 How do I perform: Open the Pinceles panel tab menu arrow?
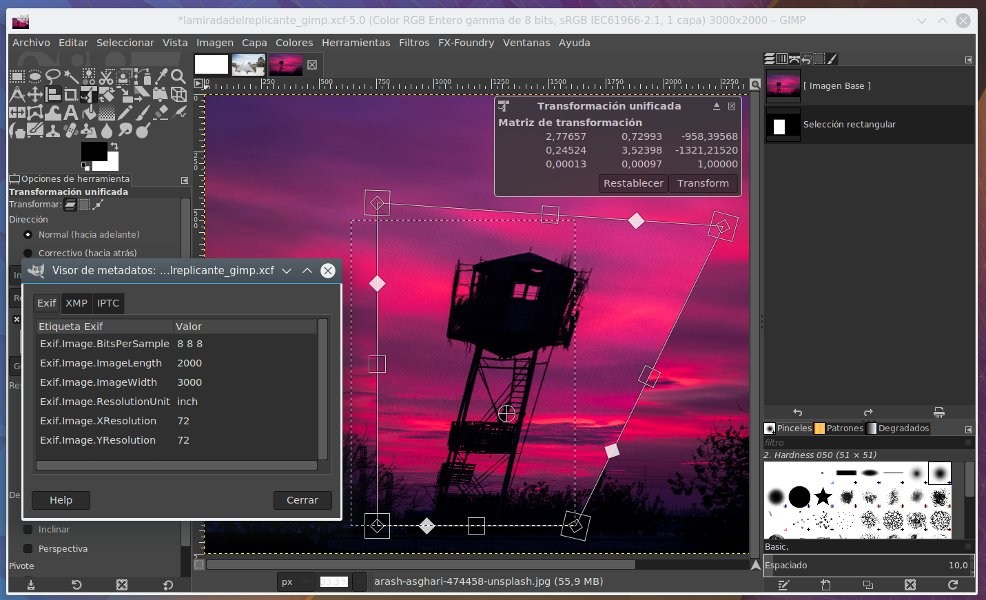tap(966, 428)
